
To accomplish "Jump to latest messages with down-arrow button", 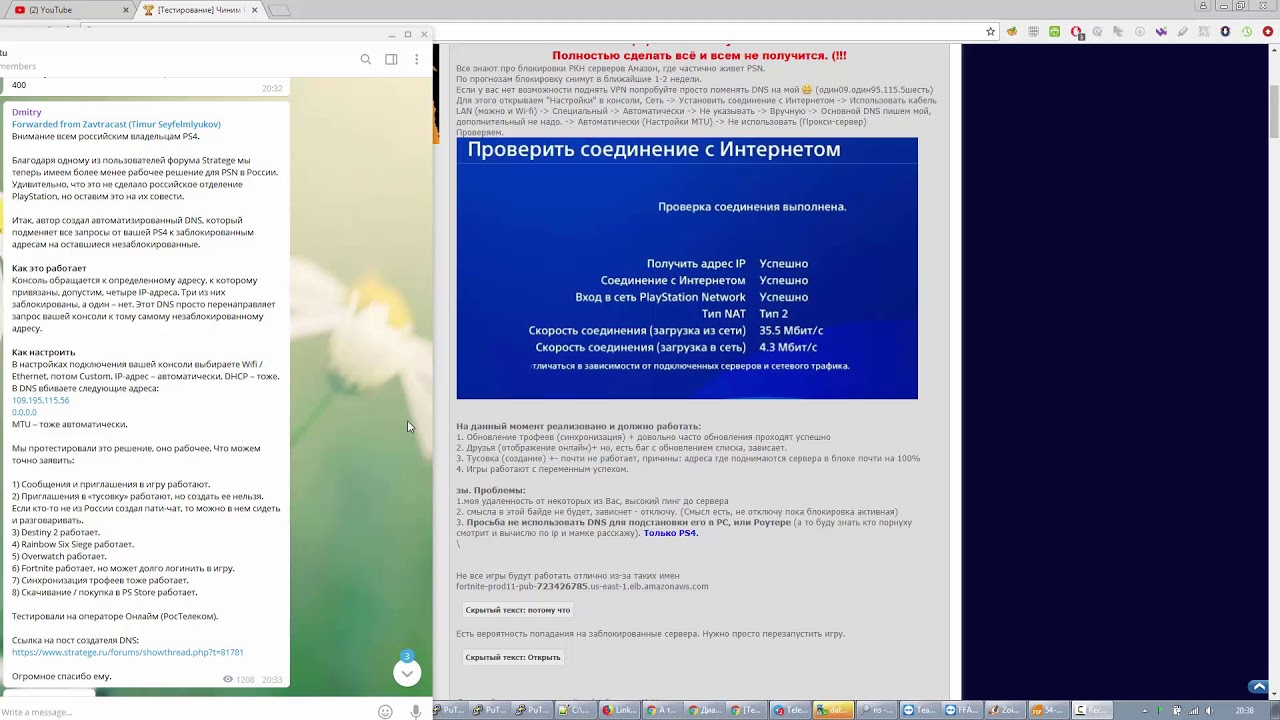I will coord(407,673).
